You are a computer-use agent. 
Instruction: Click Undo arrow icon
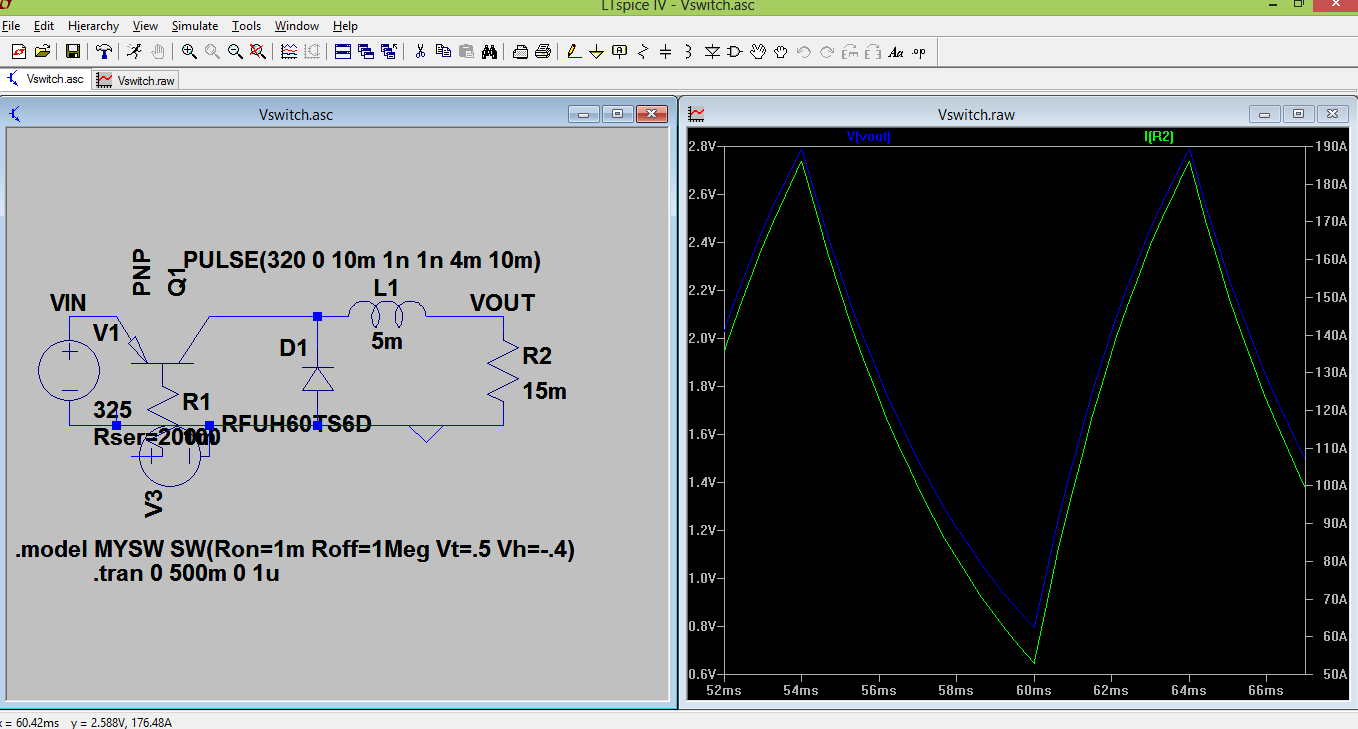[x=804, y=51]
